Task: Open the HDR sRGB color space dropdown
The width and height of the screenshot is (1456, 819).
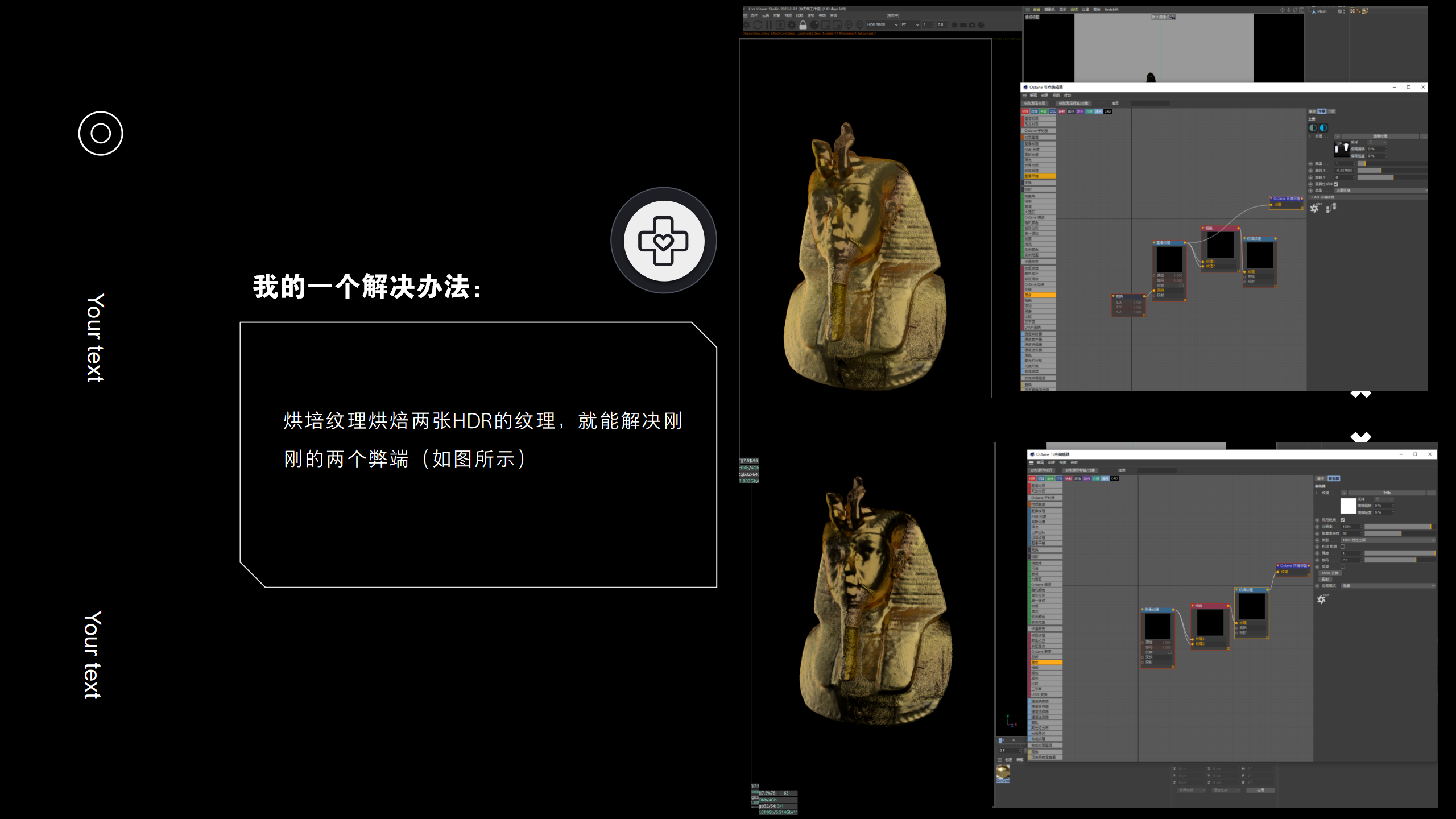Action: click(882, 25)
